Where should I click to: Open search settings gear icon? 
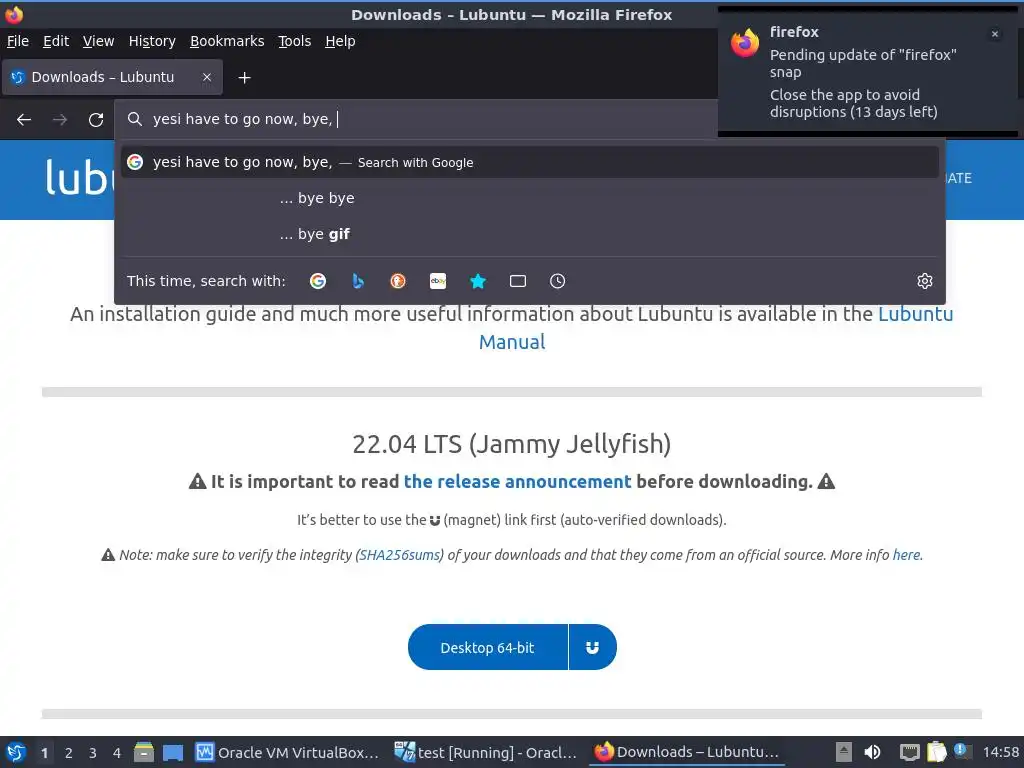pyautogui.click(x=925, y=281)
